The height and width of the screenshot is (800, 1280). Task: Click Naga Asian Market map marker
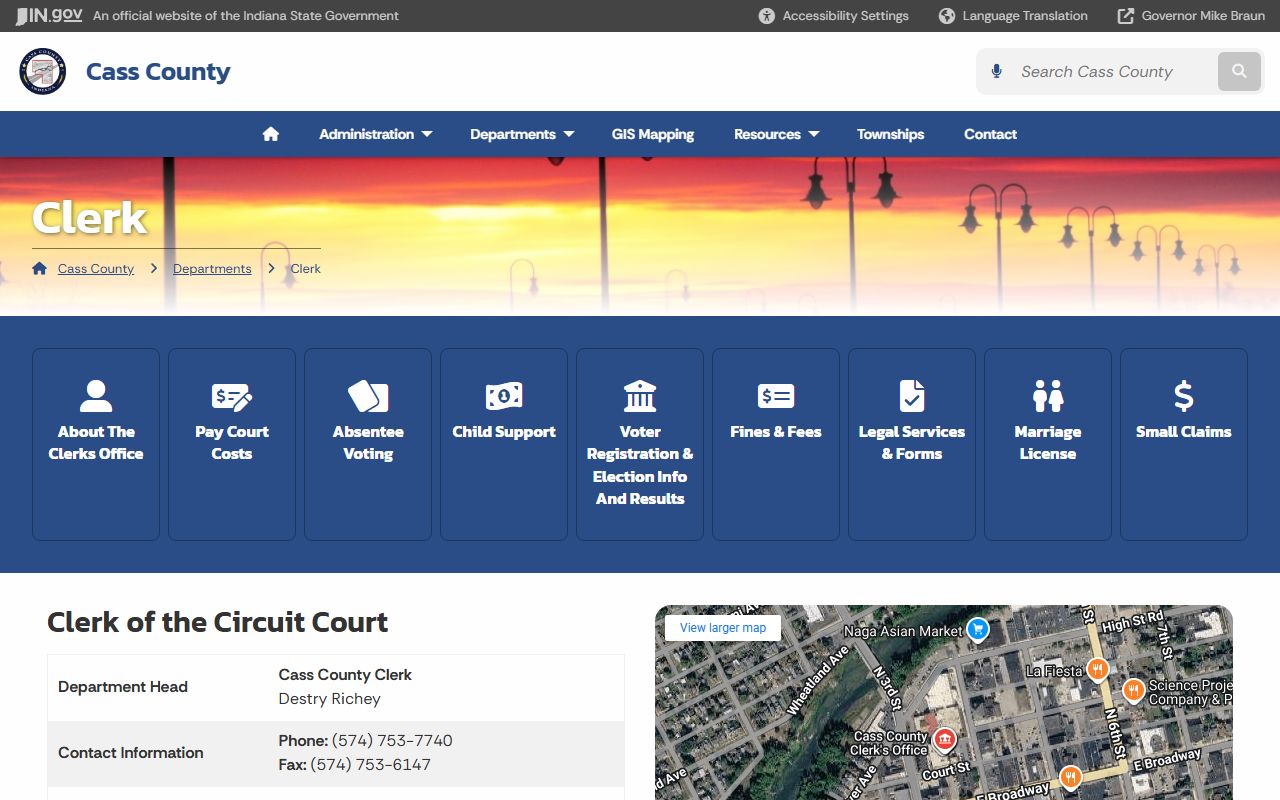978,629
